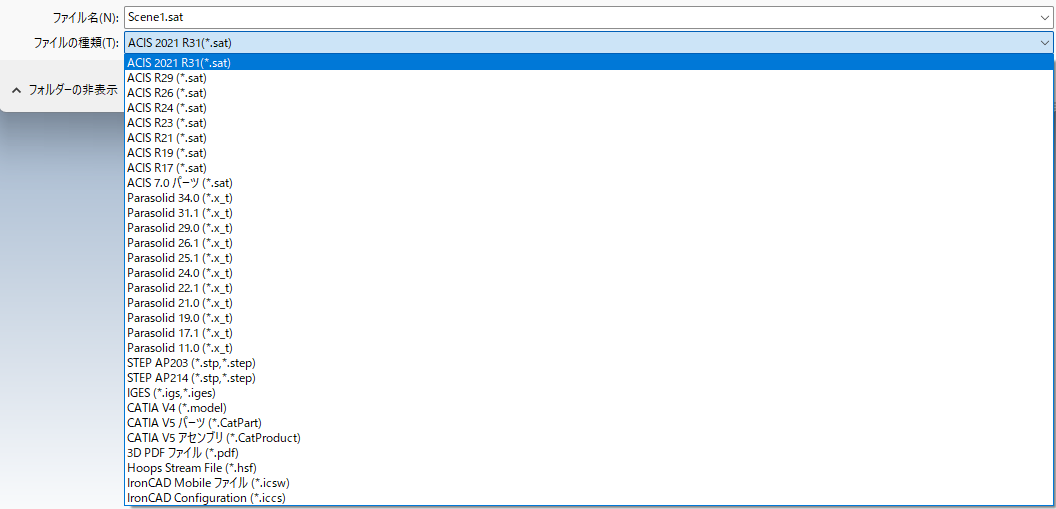Choose ACIS R29 (*.sat) format

pos(167,78)
